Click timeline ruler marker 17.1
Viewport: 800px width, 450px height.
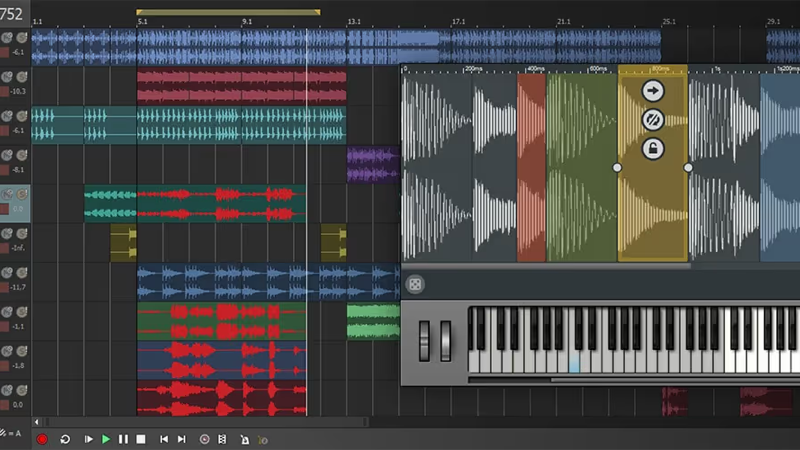459,21
